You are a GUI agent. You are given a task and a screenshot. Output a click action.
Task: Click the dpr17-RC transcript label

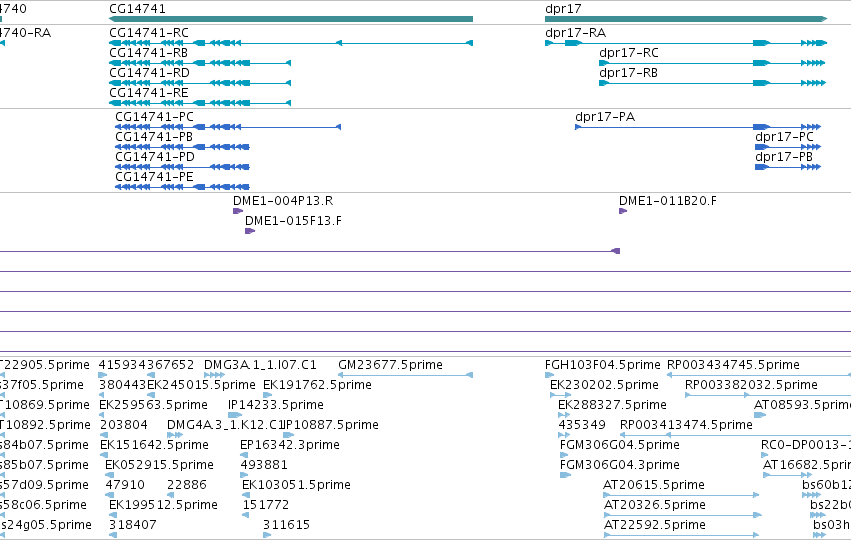[628, 53]
